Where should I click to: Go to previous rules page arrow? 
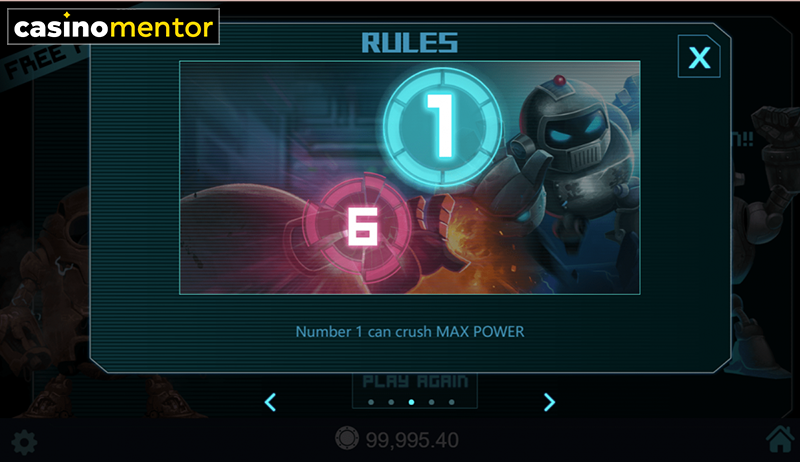coord(270,402)
